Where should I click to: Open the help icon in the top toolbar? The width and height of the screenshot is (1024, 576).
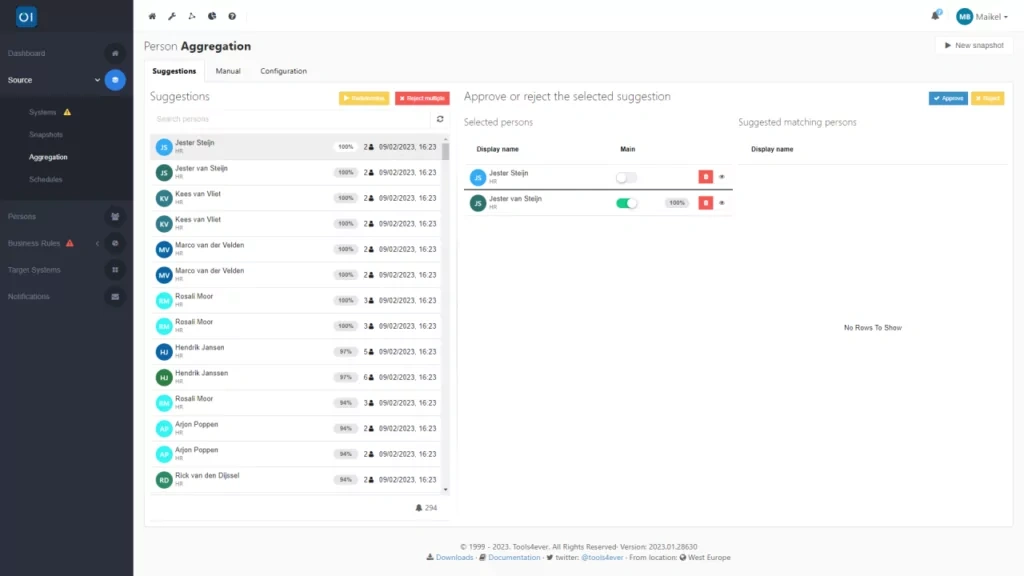pyautogui.click(x=232, y=16)
